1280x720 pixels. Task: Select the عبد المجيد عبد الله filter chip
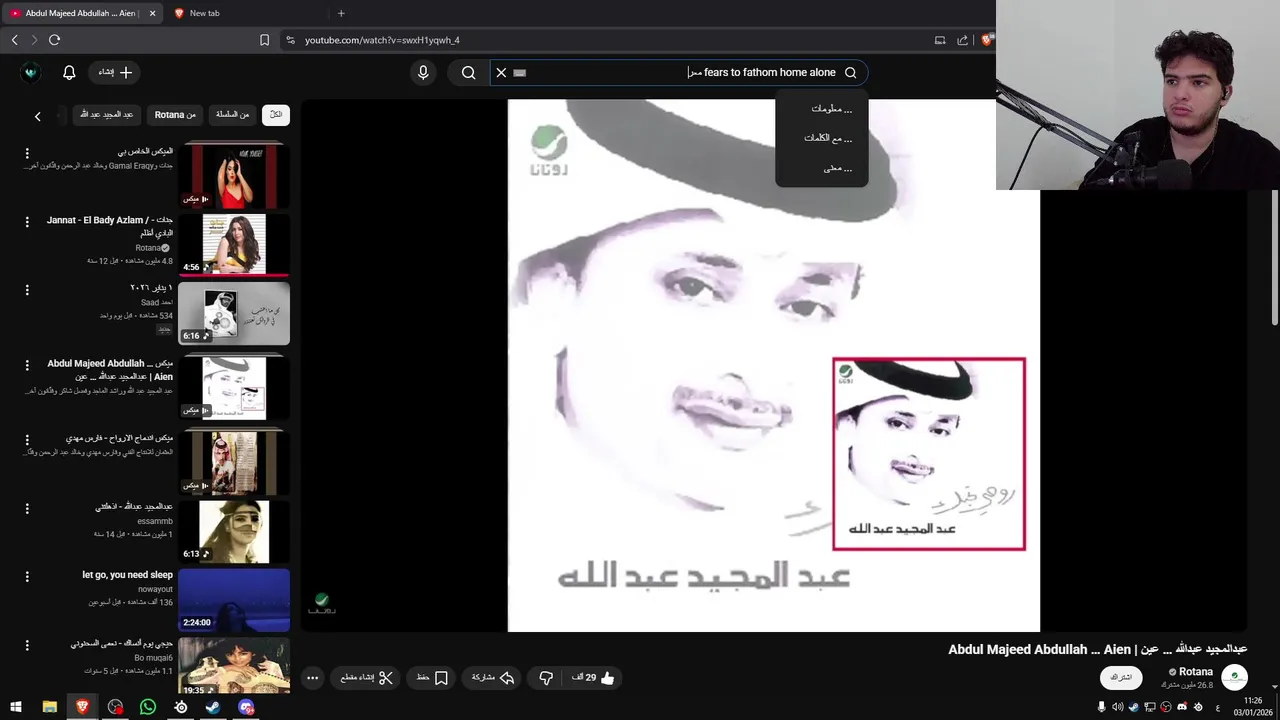click(106, 114)
